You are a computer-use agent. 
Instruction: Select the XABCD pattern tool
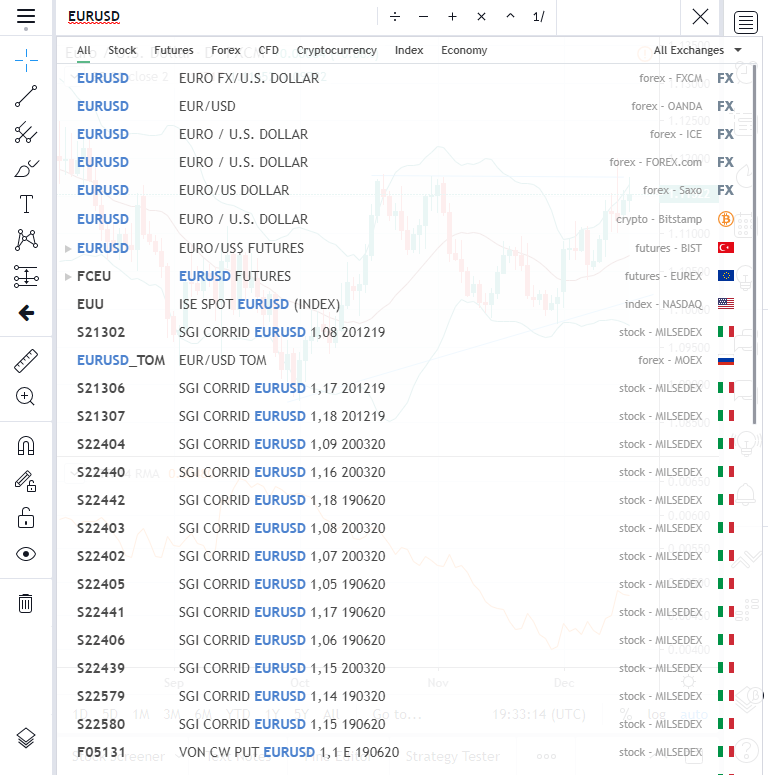26,240
